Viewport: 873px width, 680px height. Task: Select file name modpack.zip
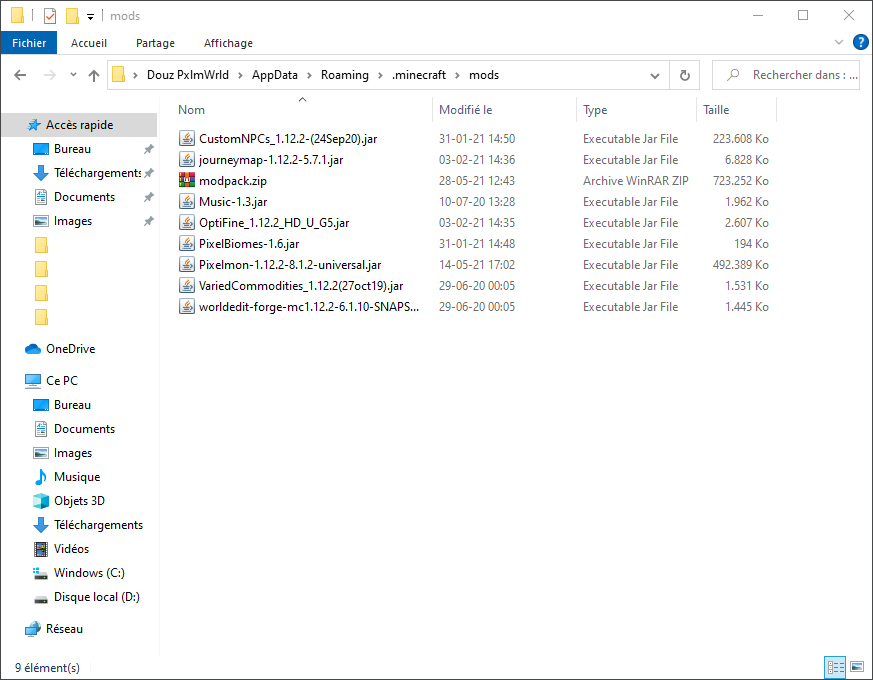click(233, 181)
